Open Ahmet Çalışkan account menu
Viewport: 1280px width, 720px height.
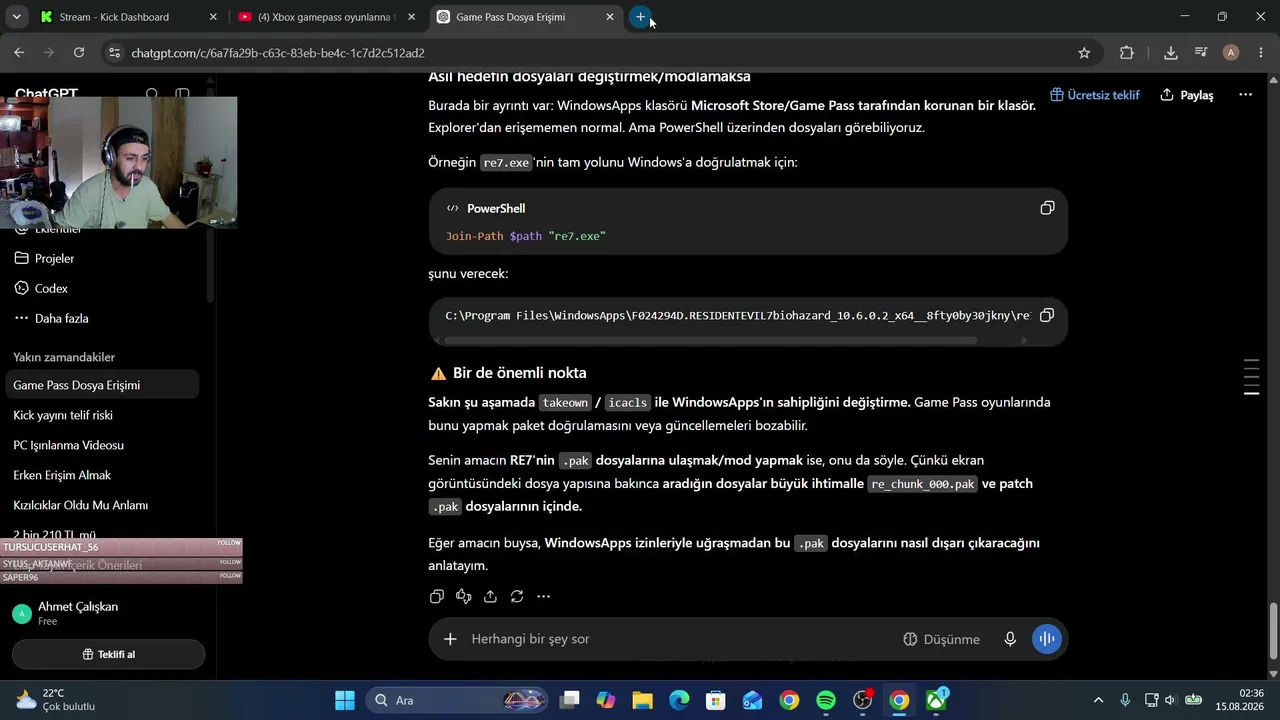click(108, 613)
